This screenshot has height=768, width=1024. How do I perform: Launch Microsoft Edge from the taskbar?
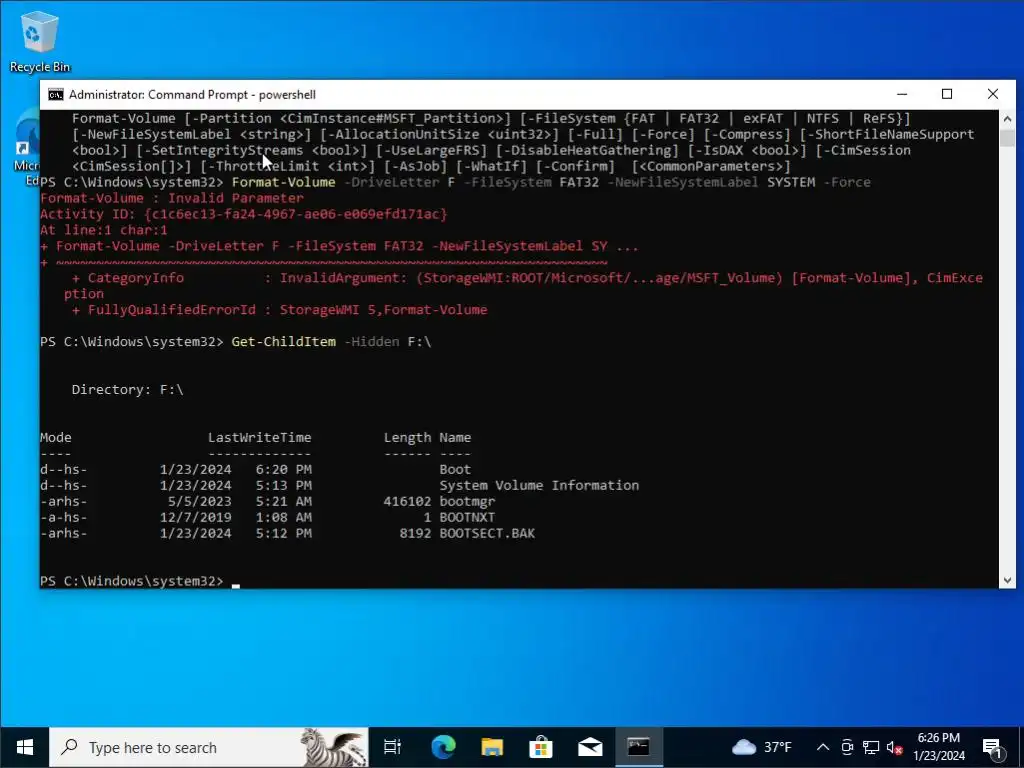pyautogui.click(x=443, y=747)
